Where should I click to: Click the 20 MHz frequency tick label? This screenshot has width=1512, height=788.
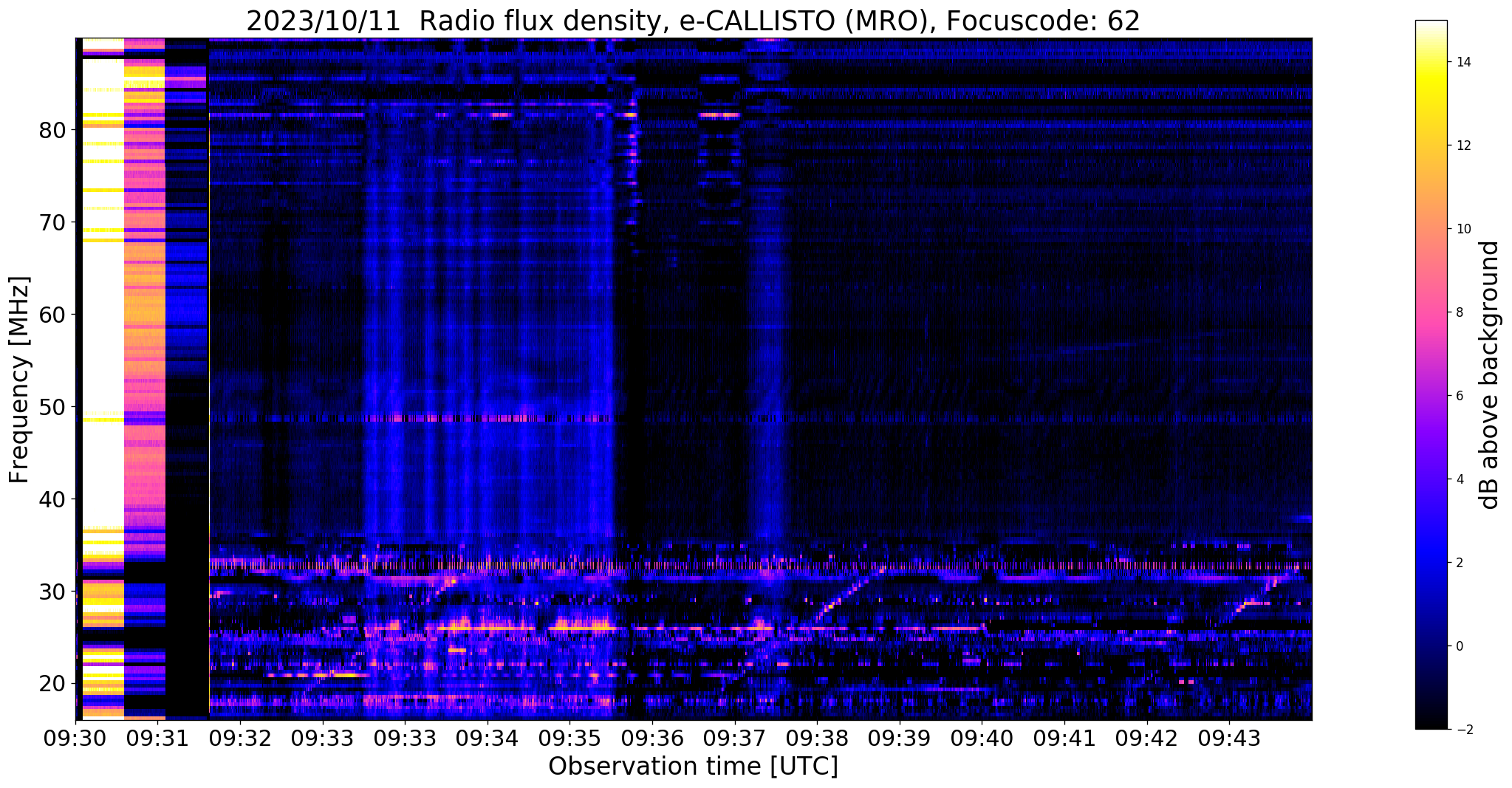pyautogui.click(x=52, y=683)
